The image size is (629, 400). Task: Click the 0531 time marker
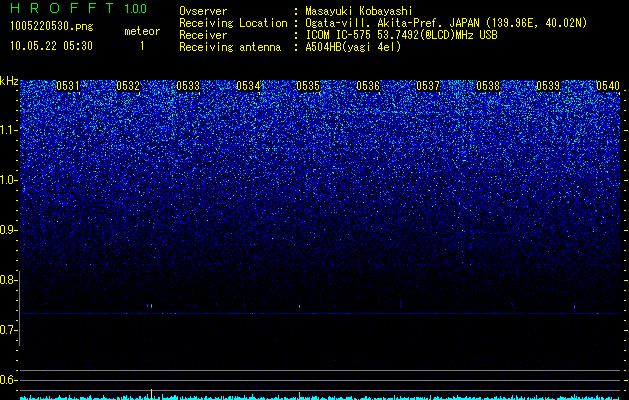tap(68, 86)
